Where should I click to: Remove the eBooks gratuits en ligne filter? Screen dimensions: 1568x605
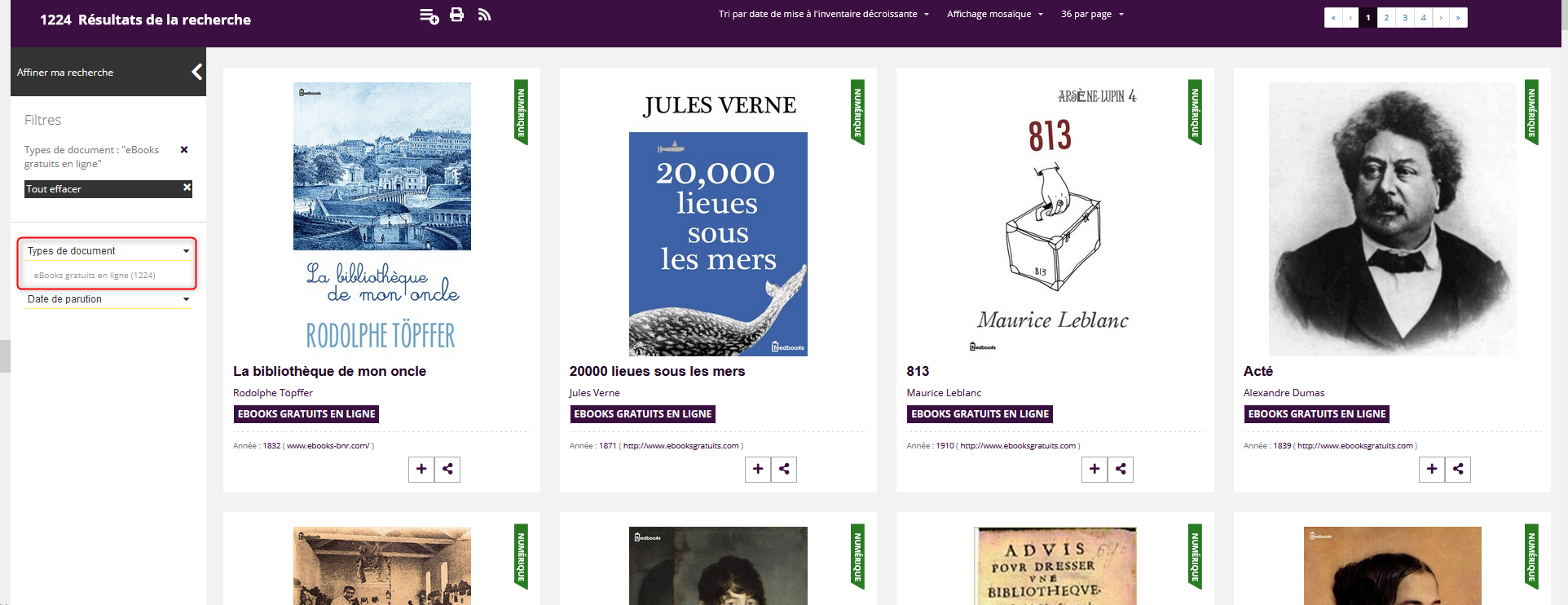coord(184,150)
